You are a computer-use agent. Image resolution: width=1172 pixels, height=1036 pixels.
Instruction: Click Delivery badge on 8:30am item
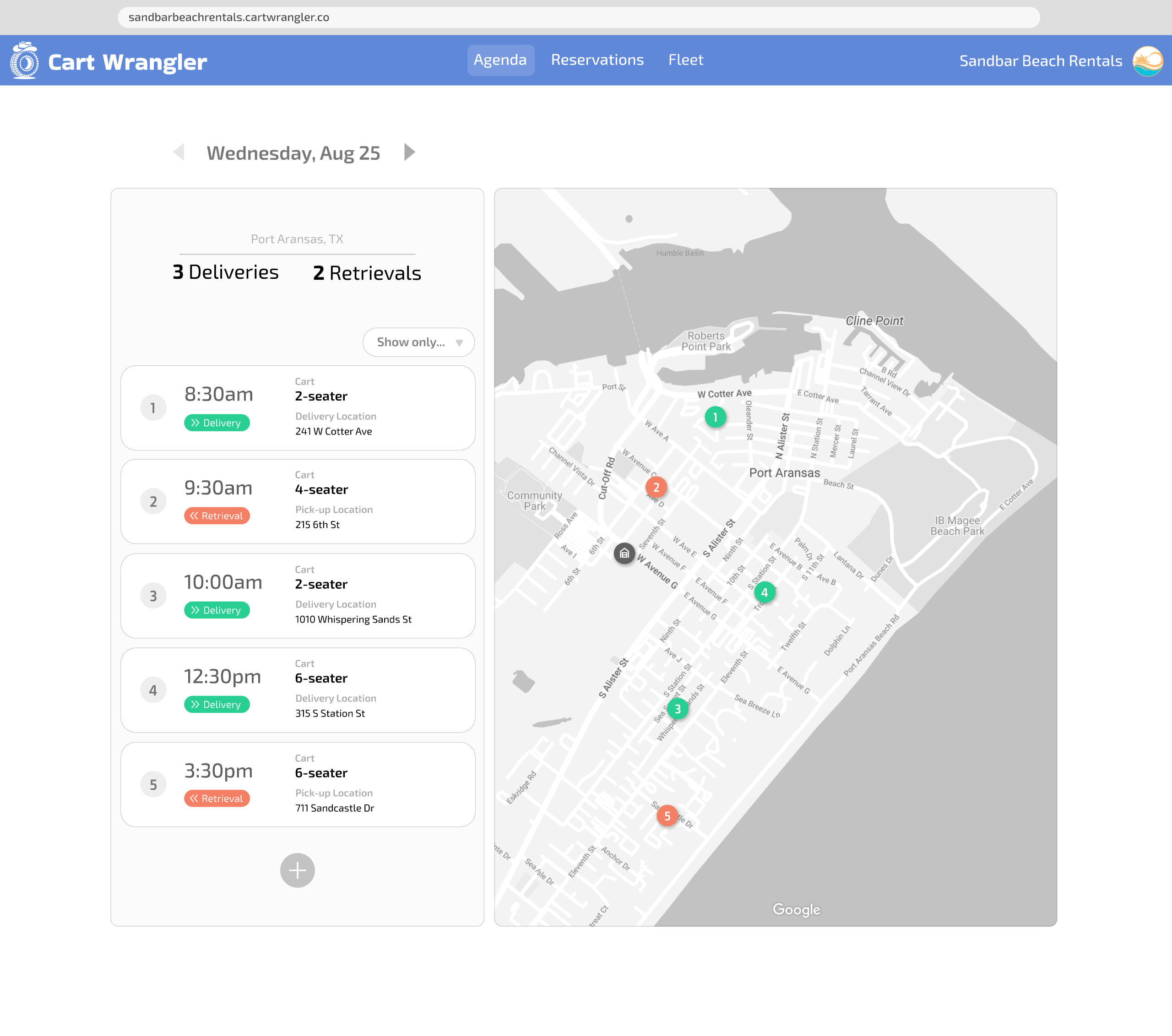point(217,423)
